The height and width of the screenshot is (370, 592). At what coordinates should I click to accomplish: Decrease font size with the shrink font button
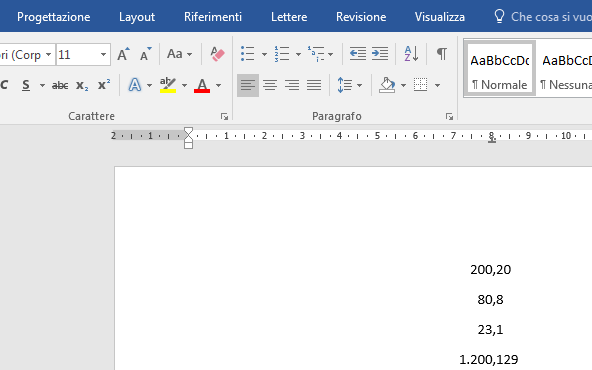pyautogui.click(x=145, y=54)
